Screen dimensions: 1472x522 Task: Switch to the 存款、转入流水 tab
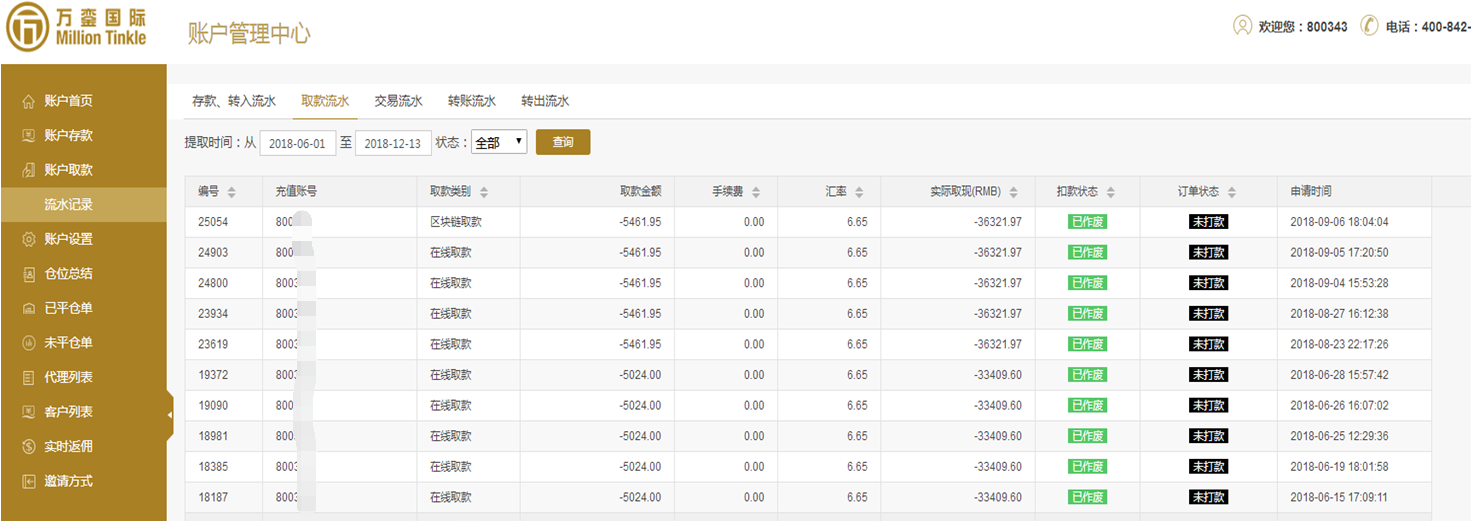(234, 101)
